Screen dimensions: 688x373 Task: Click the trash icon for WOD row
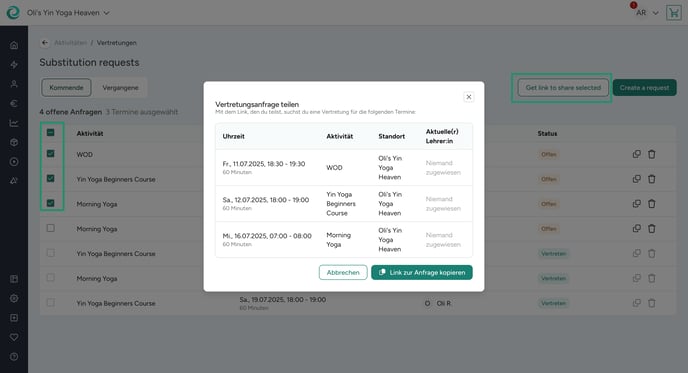pyautogui.click(x=652, y=154)
